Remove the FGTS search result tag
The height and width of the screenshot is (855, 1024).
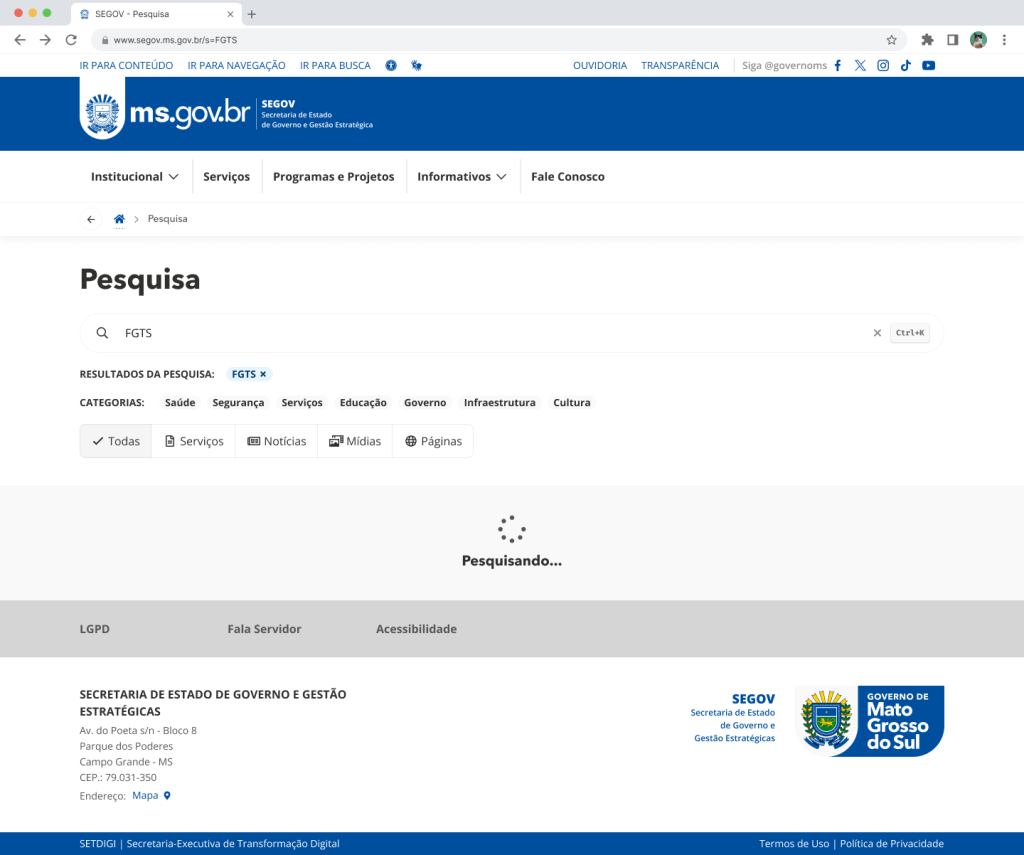point(263,374)
